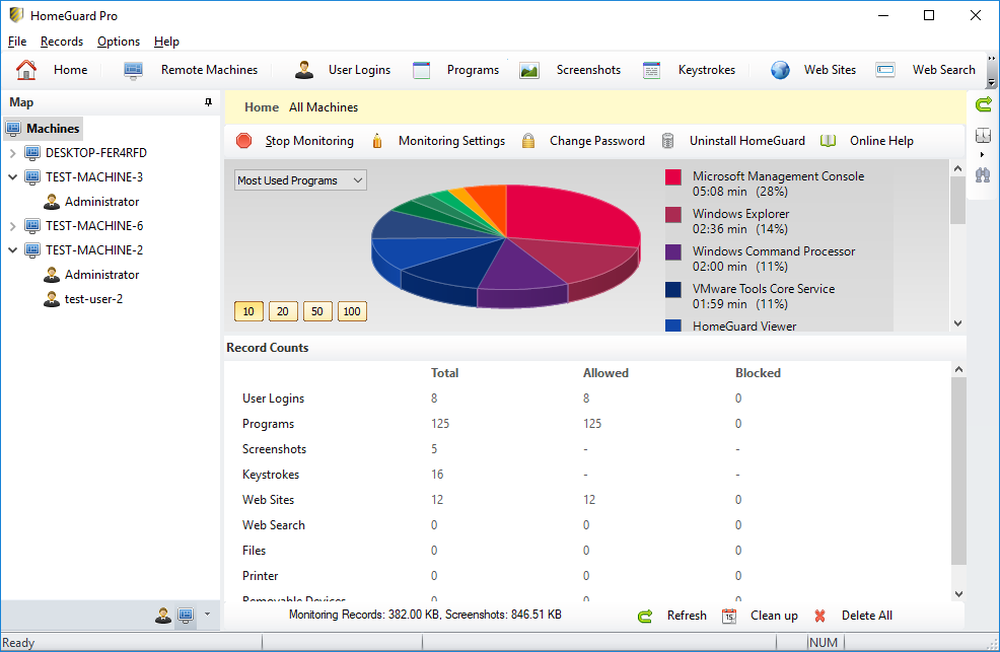Click the binoculars search icon in right sidebar
Image resolution: width=1000 pixels, height=652 pixels.
click(983, 175)
